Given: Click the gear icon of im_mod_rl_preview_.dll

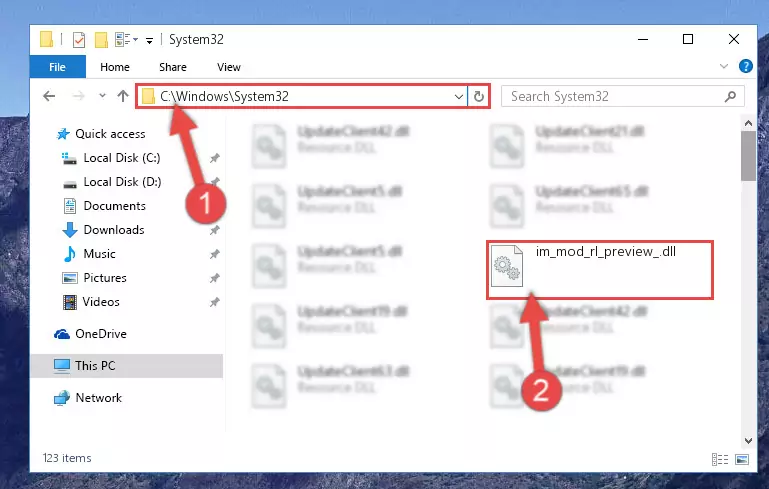Looking at the screenshot, I should coord(507,265).
